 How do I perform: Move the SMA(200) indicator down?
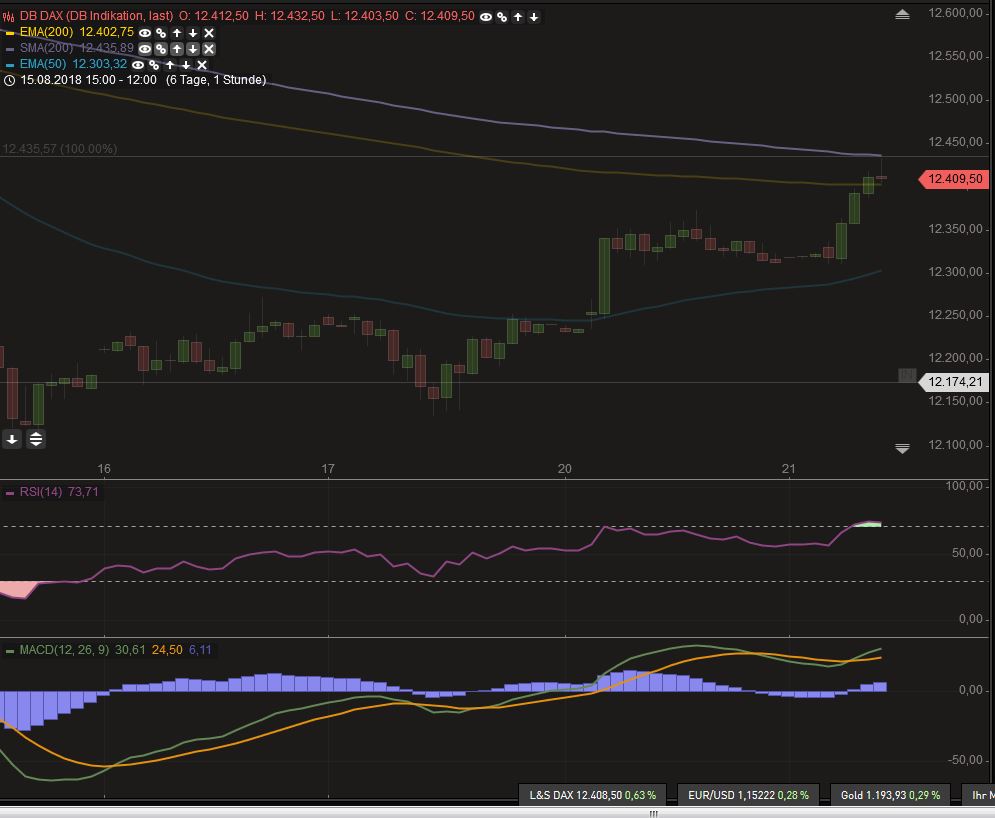tap(192, 48)
